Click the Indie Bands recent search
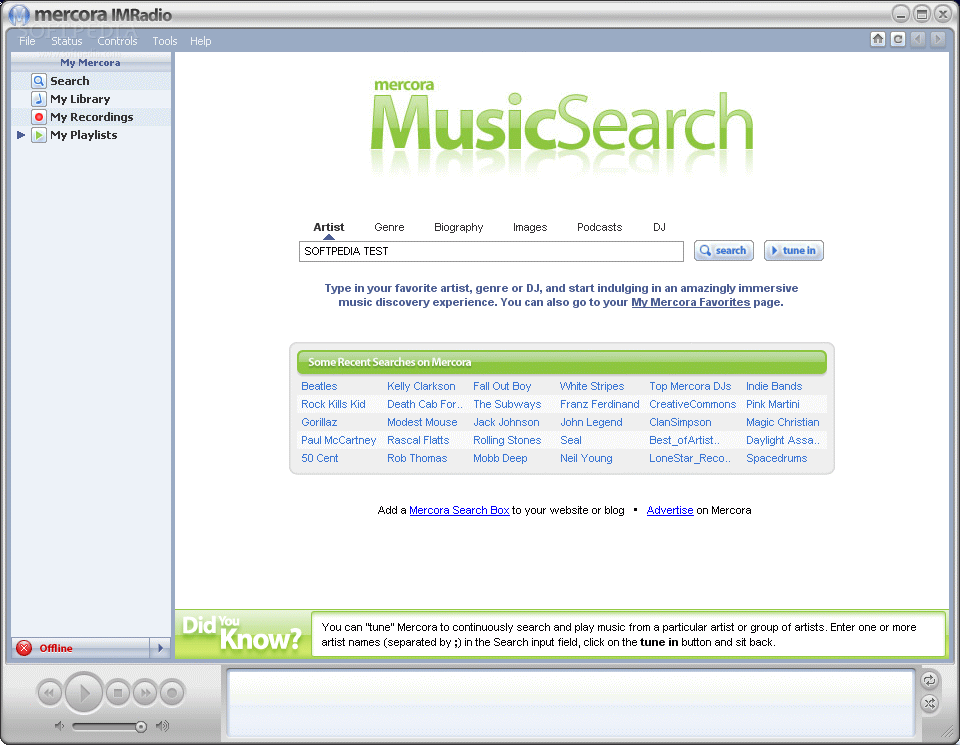Viewport: 960px width, 745px height. click(x=774, y=386)
